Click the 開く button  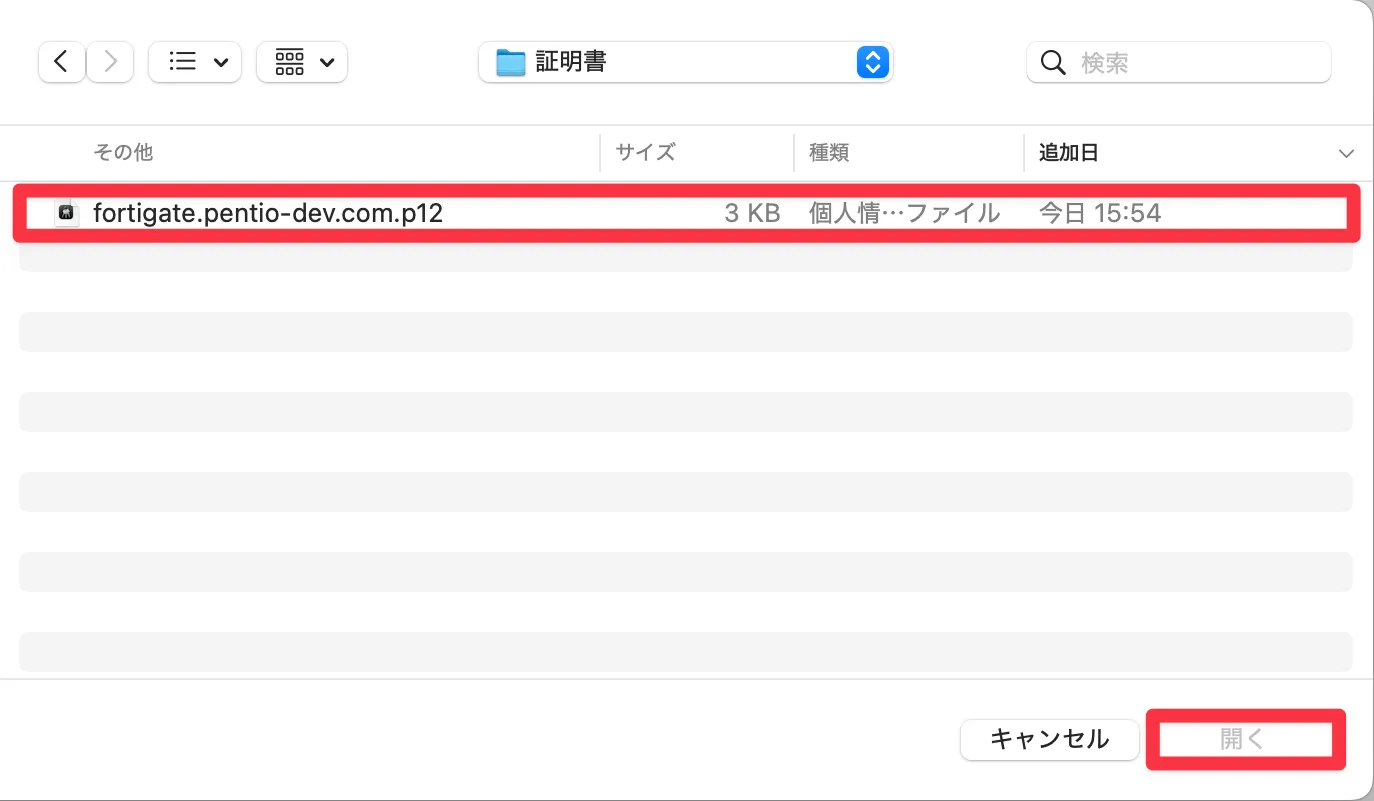click(1245, 739)
